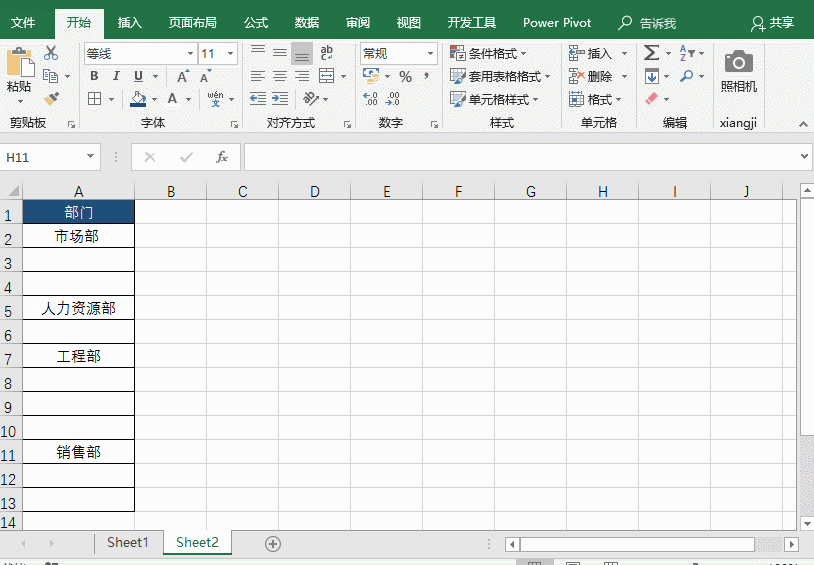Open the 插入 cells insert dropdown
Screen dimensions: 814x565
[625, 53]
